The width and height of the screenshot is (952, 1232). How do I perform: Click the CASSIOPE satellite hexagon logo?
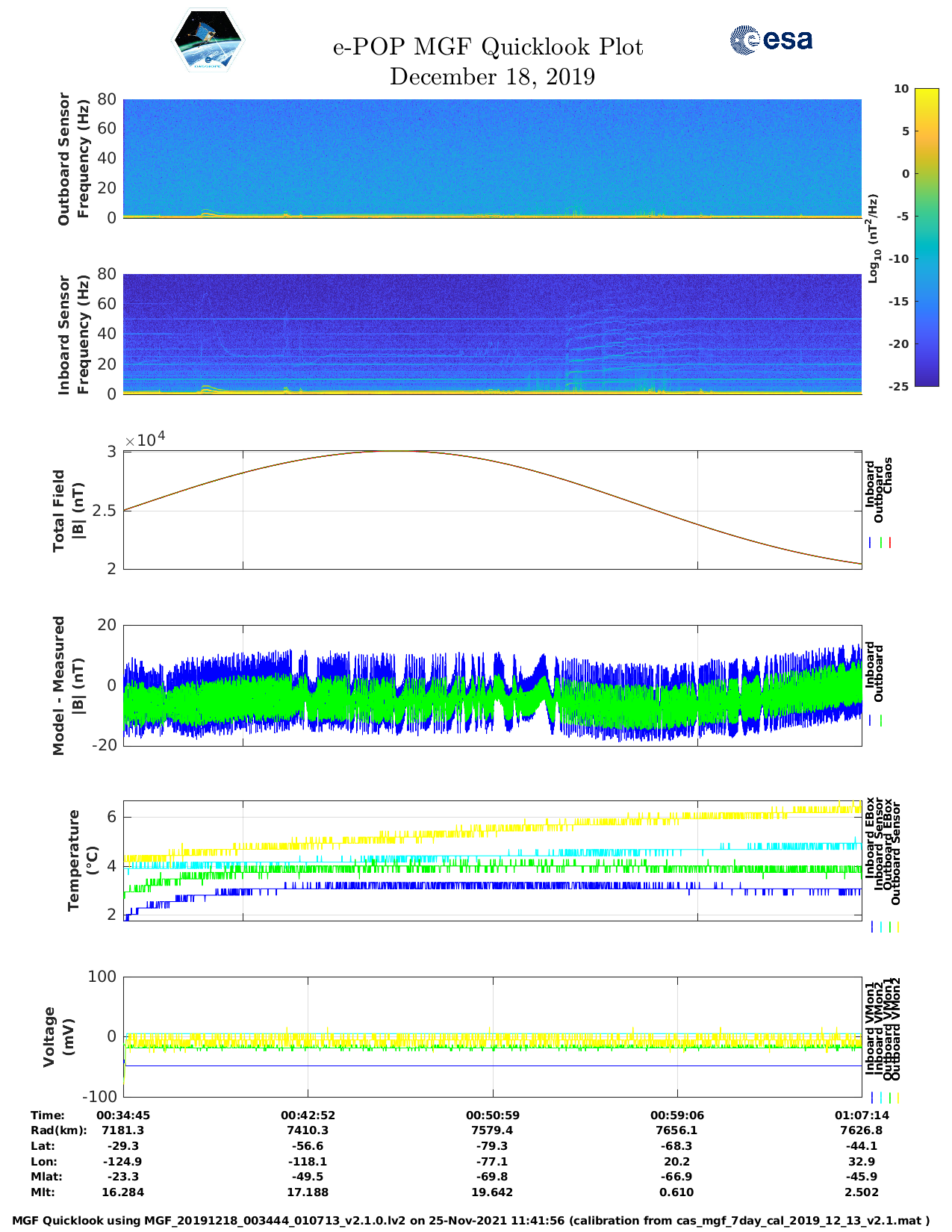click(x=208, y=40)
